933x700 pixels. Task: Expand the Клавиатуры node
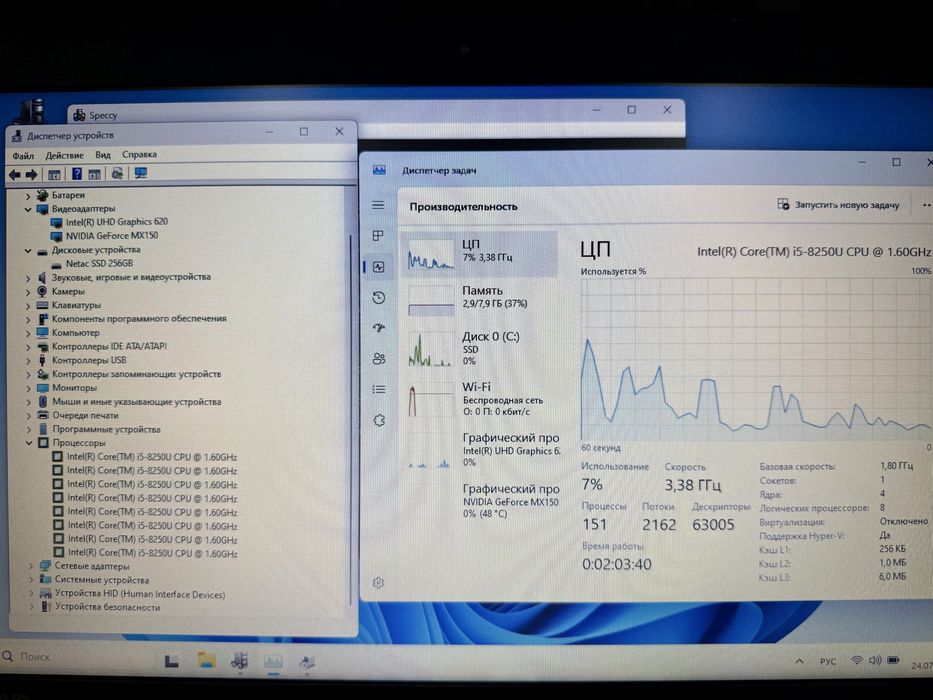click(x=27, y=305)
